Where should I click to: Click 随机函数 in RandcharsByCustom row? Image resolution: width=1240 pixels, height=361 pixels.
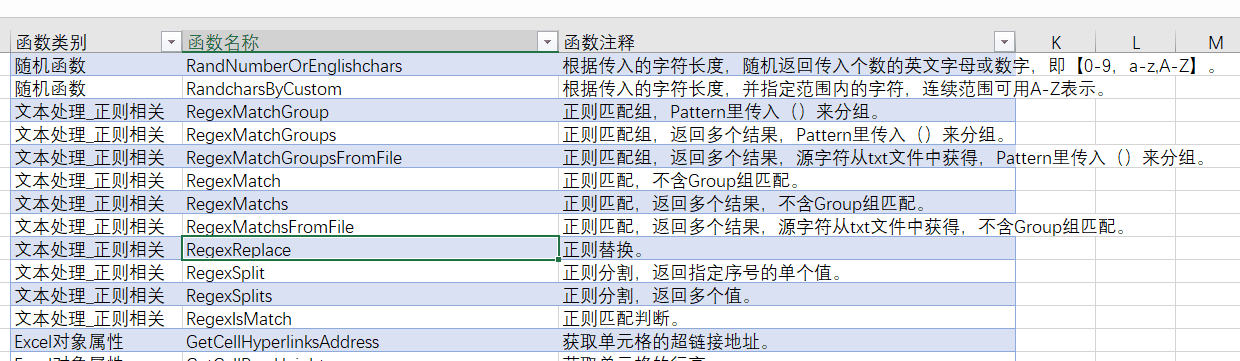pyautogui.click(x=97, y=89)
